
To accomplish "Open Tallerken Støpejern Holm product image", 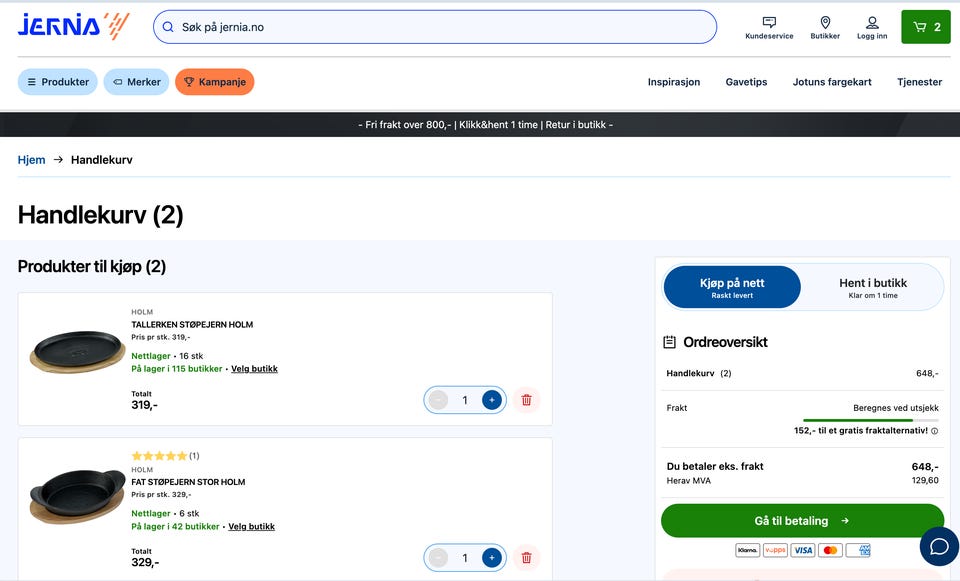I will [77, 352].
